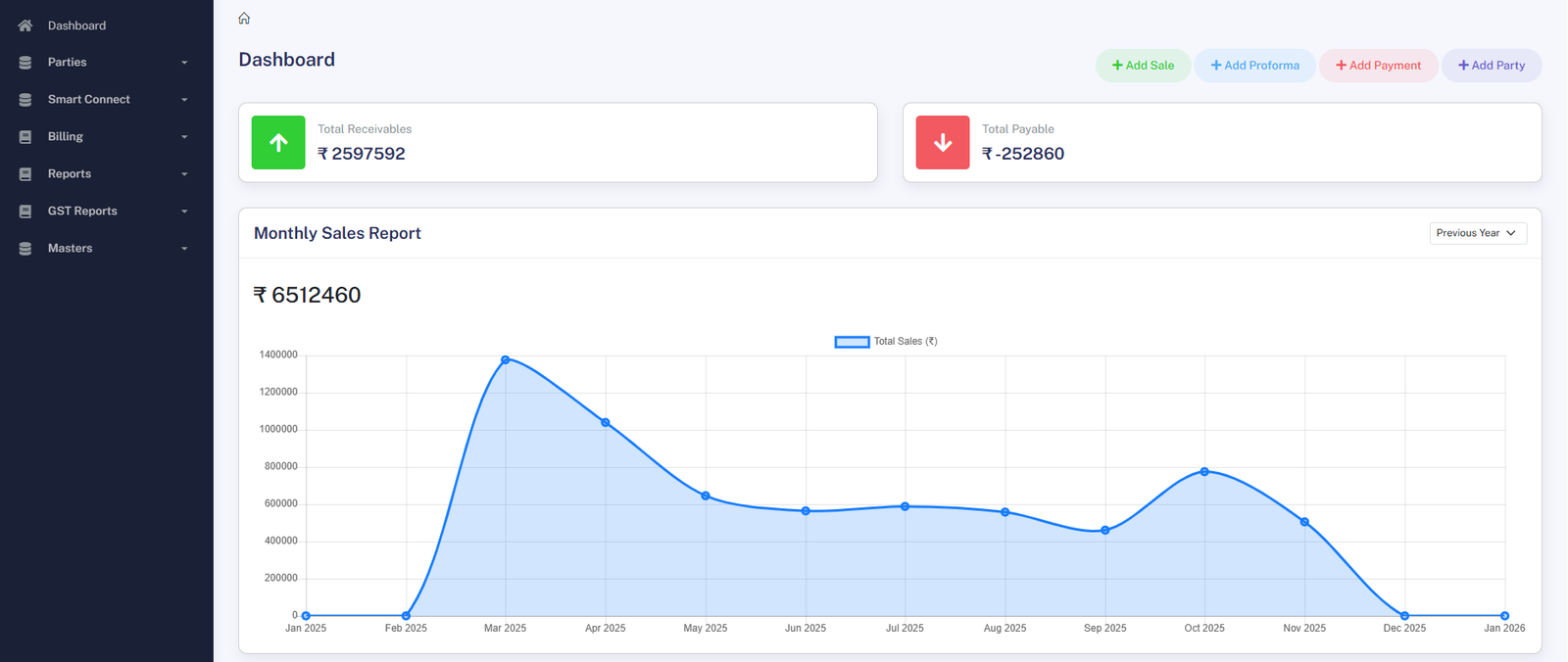1568x662 pixels.
Task: Click the plus icon on Add Payment
Action: point(1342,66)
